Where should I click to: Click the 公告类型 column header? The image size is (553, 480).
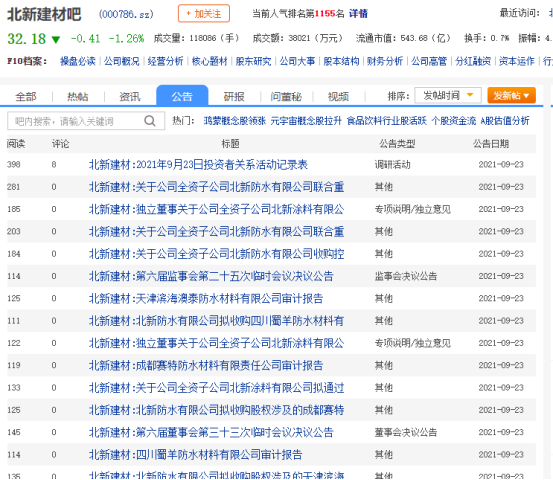(397, 144)
